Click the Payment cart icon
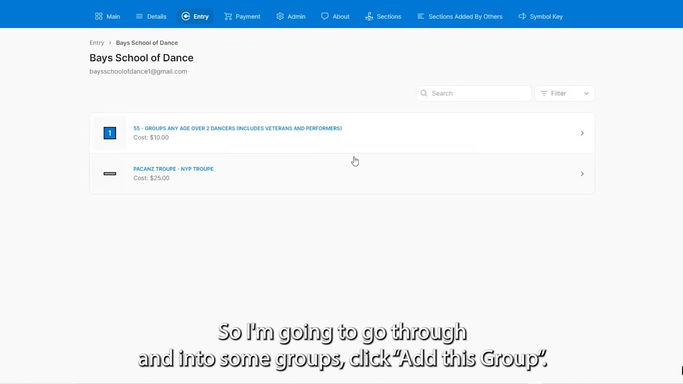This screenshot has width=683, height=384. coord(228,17)
